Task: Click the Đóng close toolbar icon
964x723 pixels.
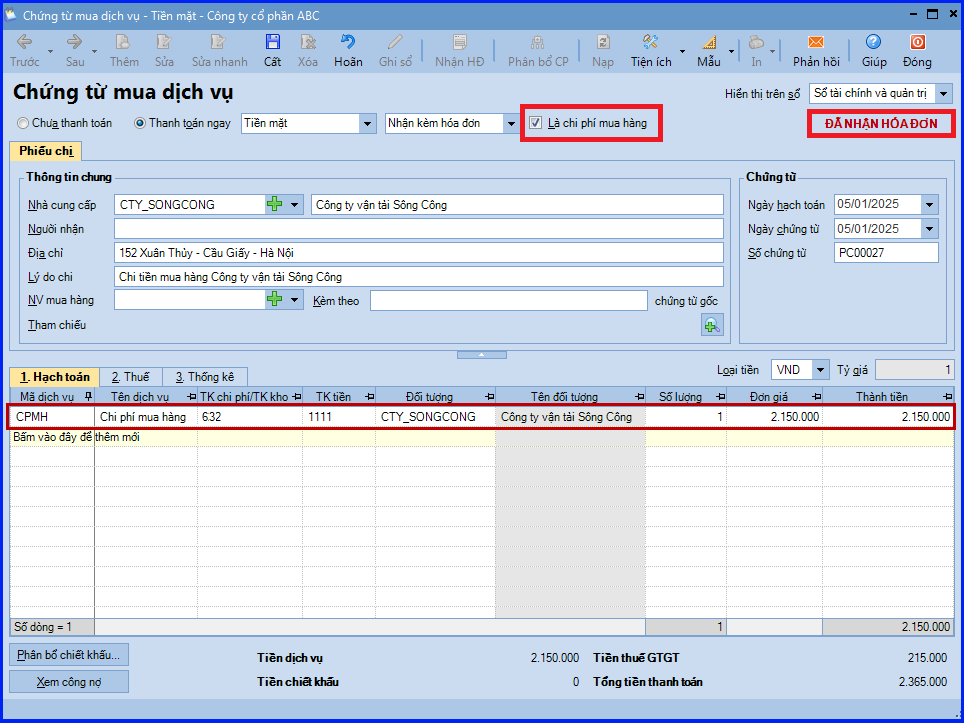Action: point(917,42)
